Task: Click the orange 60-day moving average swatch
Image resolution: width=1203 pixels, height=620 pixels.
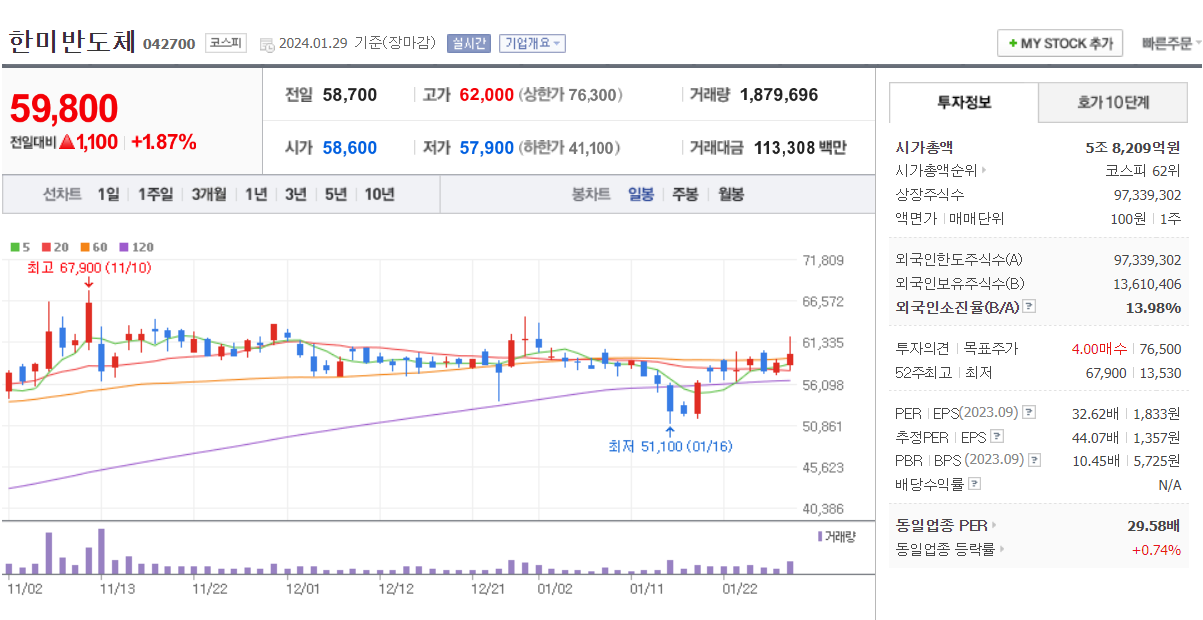Action: [x=85, y=246]
